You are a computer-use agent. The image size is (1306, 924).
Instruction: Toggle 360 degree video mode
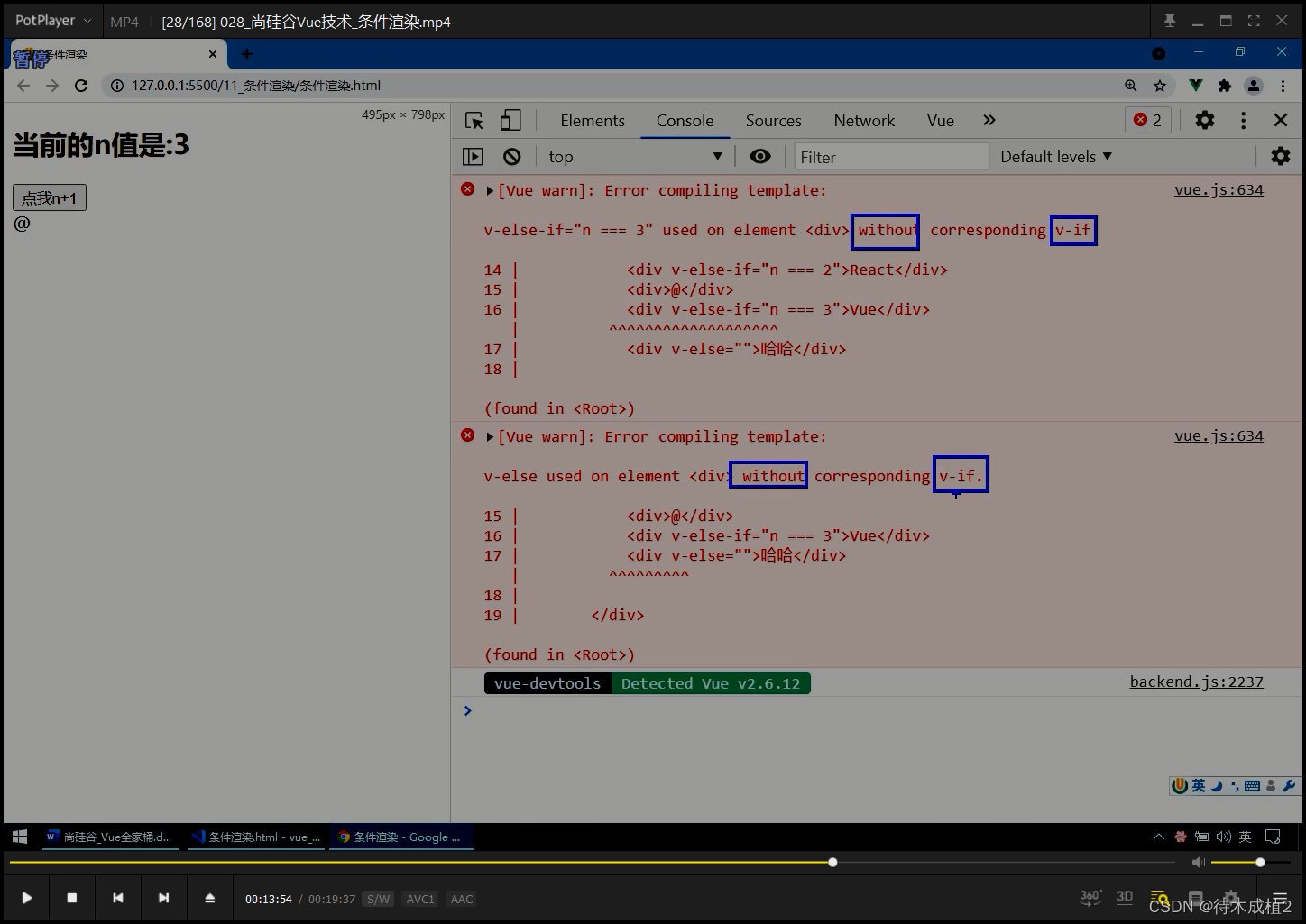[1090, 897]
